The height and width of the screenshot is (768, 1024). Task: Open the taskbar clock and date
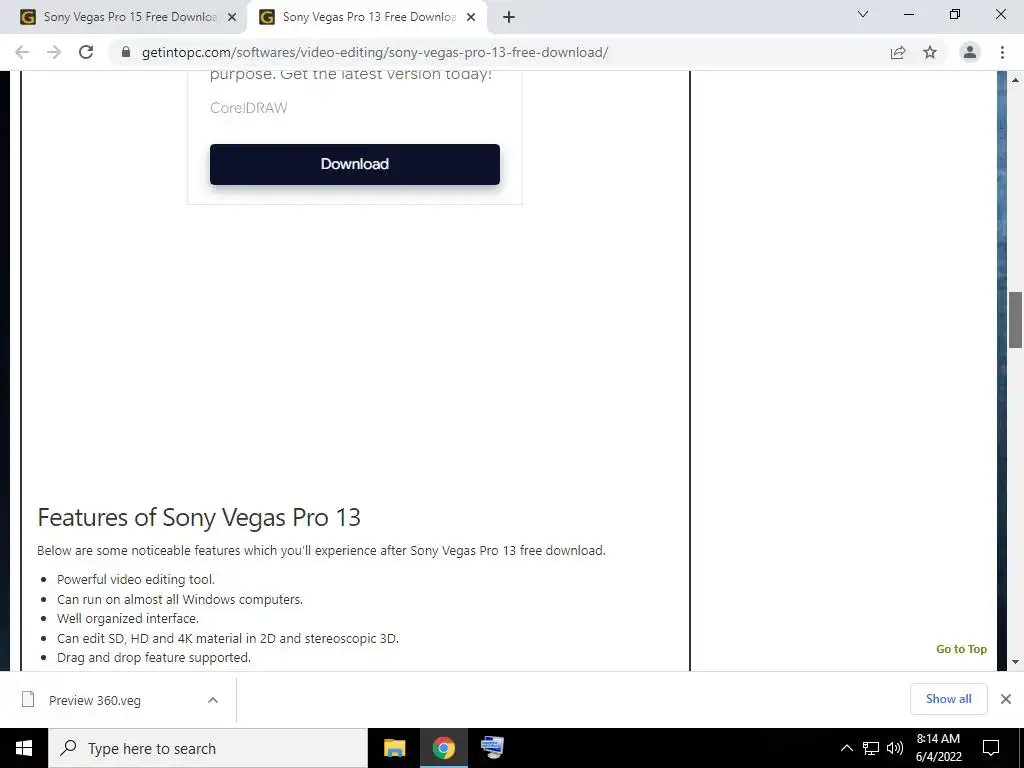pyautogui.click(x=938, y=748)
